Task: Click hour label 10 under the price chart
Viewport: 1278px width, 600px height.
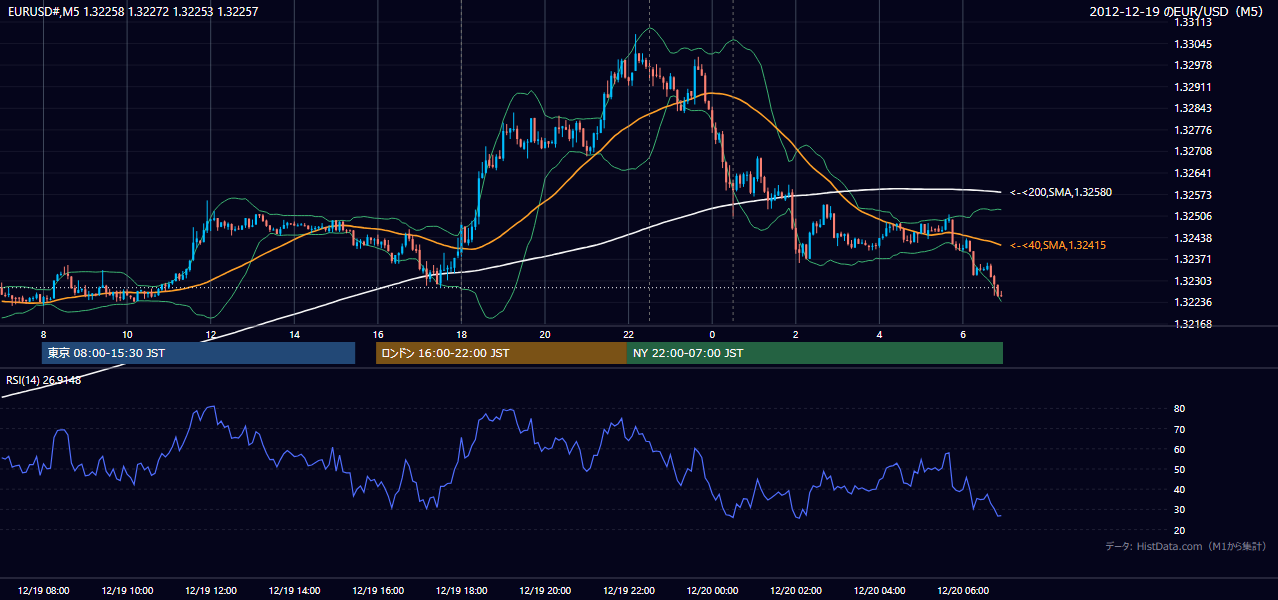Action: [127, 334]
